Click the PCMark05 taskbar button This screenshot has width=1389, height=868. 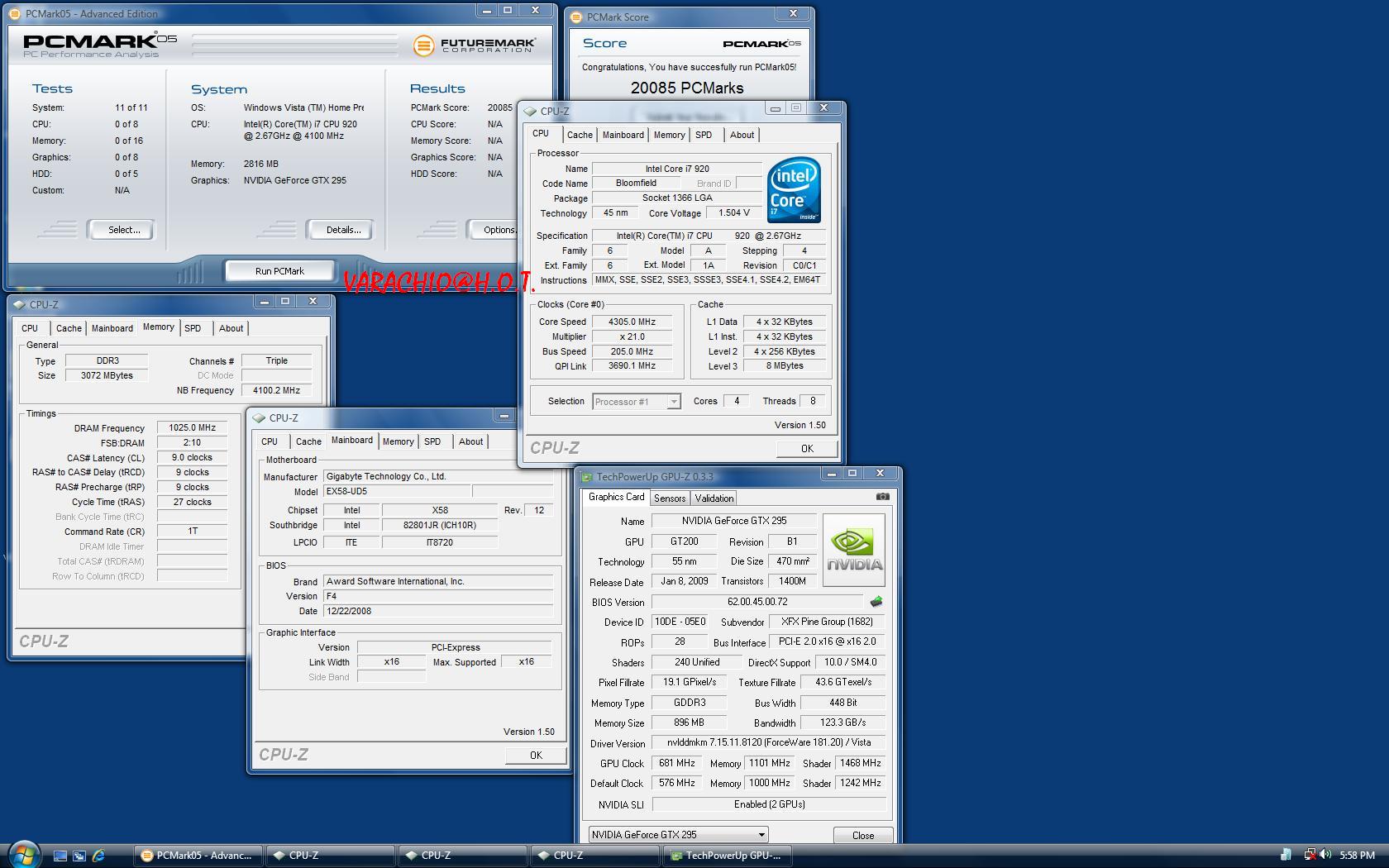point(199,856)
